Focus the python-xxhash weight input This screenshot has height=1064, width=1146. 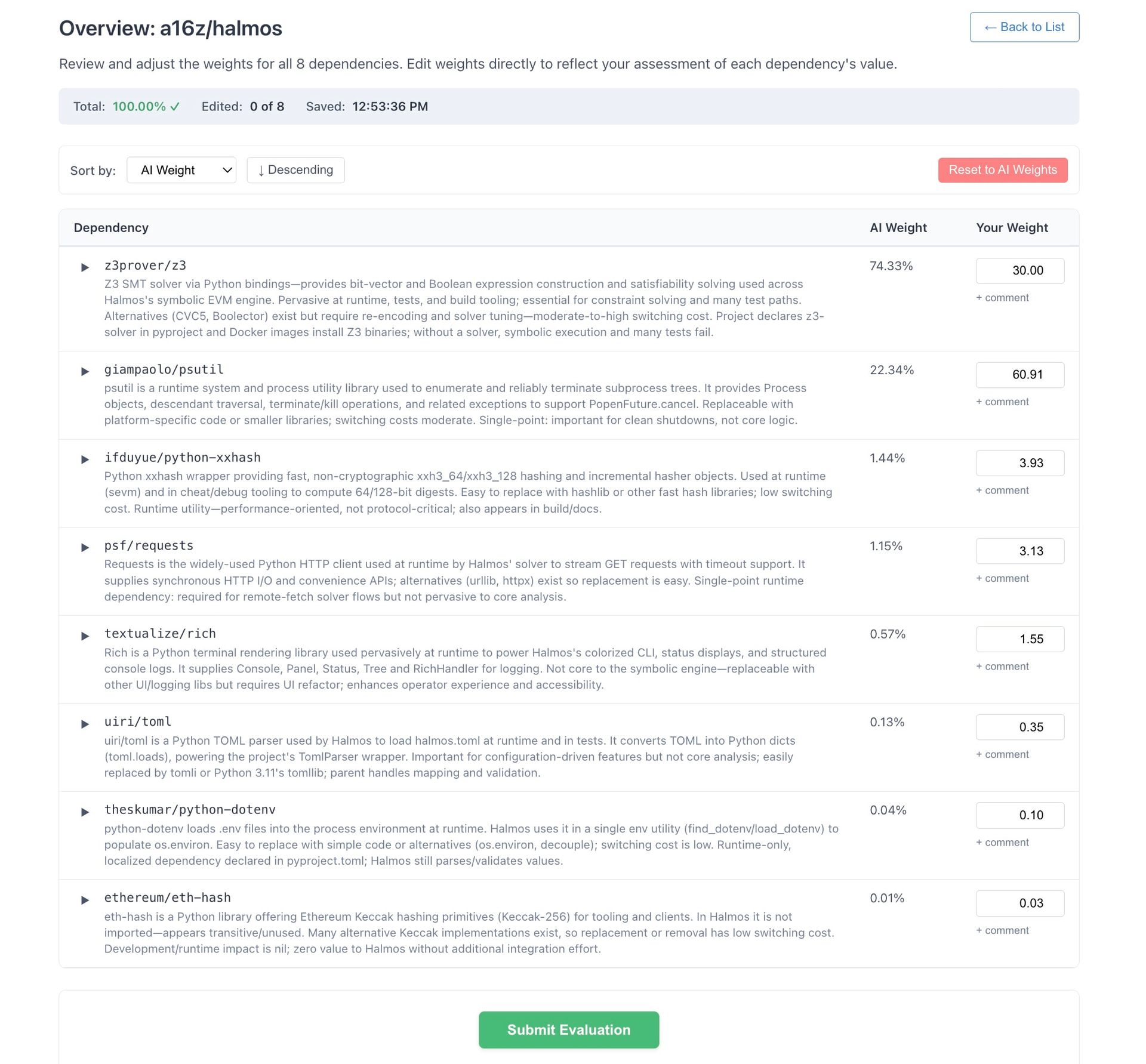tap(1019, 463)
